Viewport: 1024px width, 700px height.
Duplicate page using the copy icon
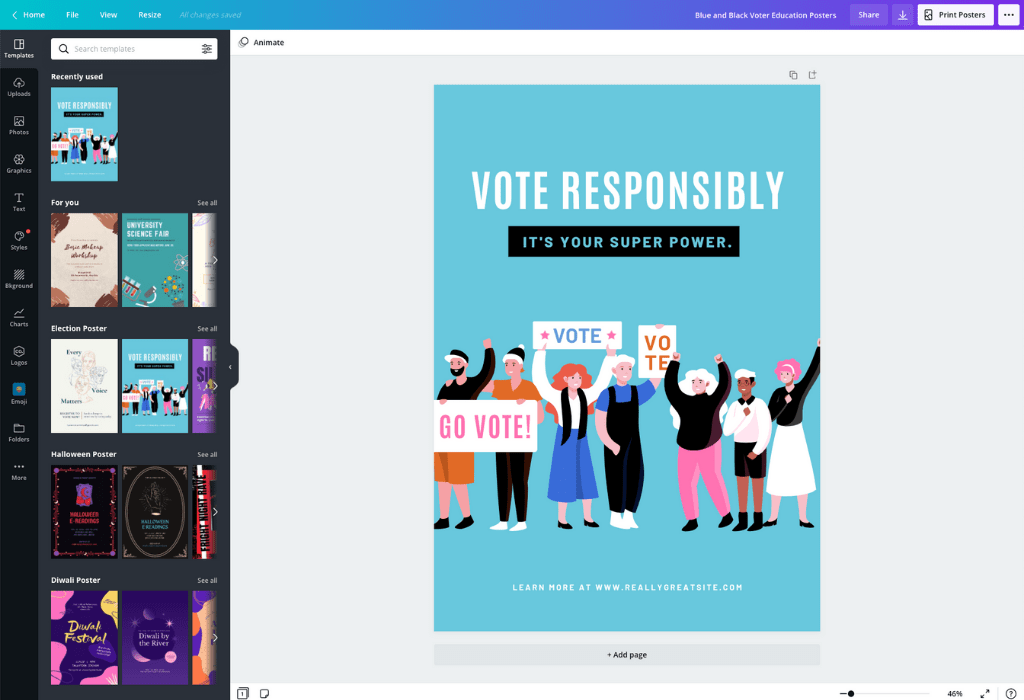click(793, 75)
